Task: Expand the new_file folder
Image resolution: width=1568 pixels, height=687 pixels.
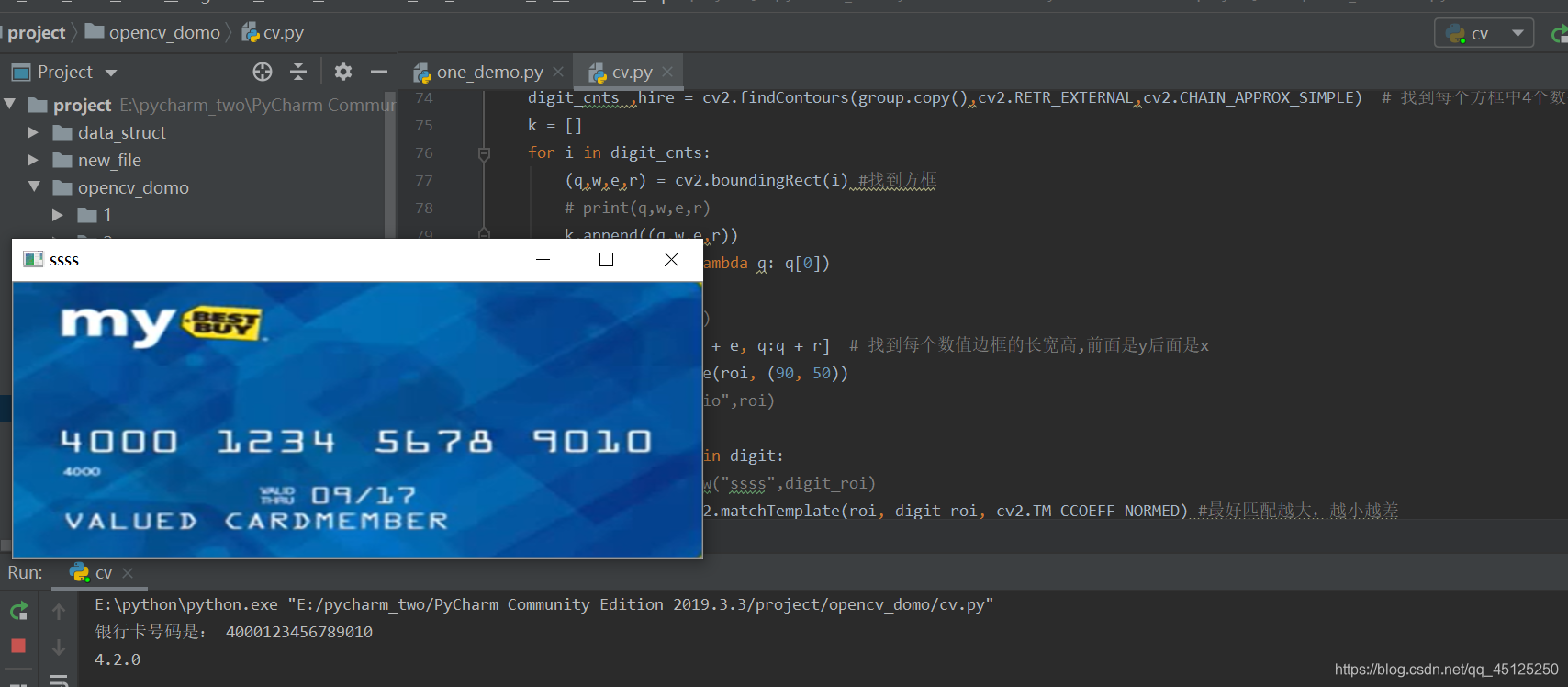Action: pyautogui.click(x=33, y=160)
